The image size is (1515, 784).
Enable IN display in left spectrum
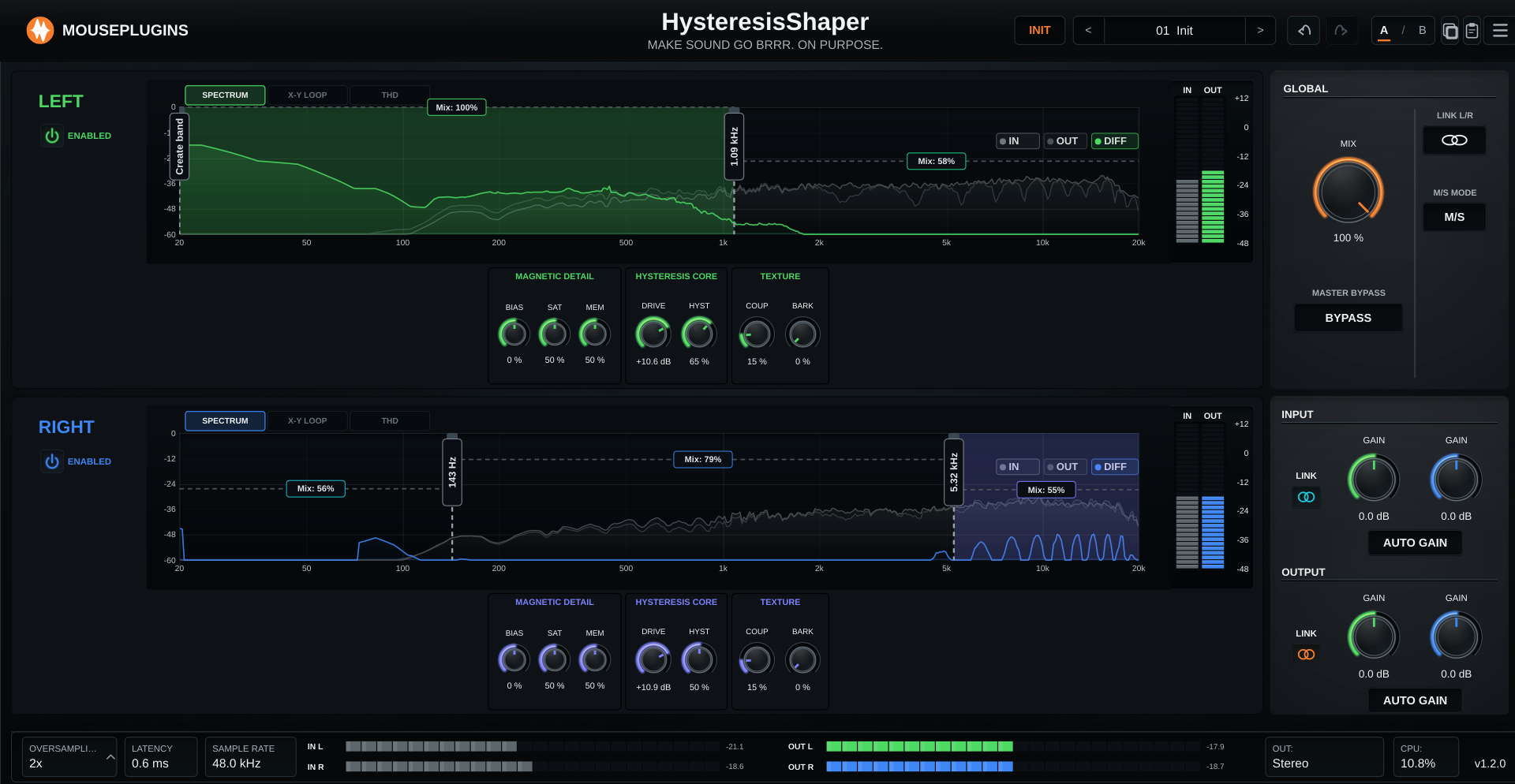[x=1017, y=141]
